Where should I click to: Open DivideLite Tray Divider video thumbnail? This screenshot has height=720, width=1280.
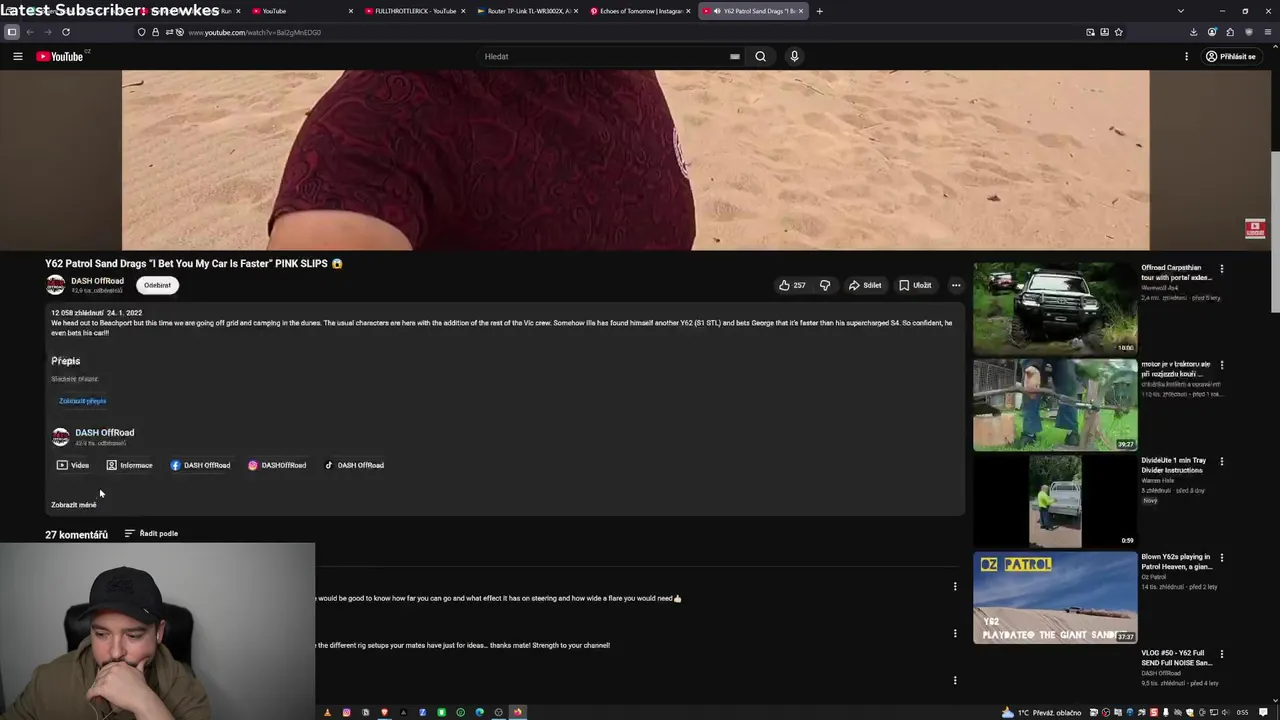coord(1055,501)
